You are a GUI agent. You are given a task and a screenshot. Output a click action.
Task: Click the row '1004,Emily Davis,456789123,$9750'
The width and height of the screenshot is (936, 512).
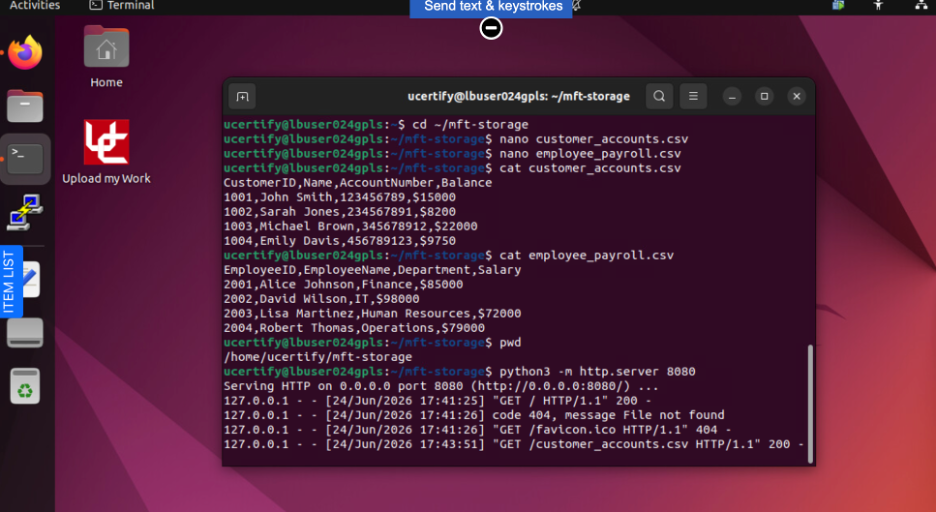[x=340, y=241]
